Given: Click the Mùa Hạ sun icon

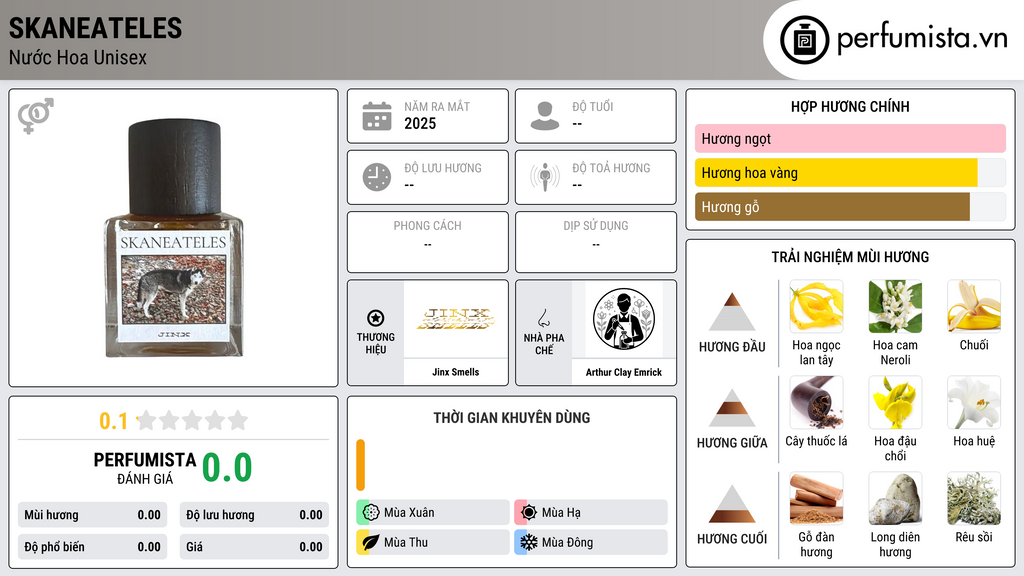Looking at the screenshot, I should coord(529,512).
